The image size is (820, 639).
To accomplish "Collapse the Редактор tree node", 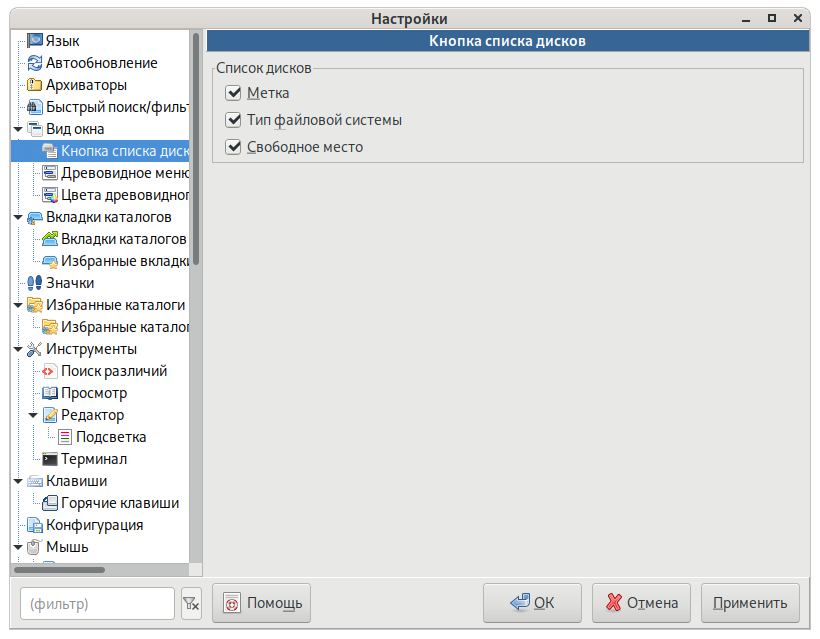I will pos(33,415).
